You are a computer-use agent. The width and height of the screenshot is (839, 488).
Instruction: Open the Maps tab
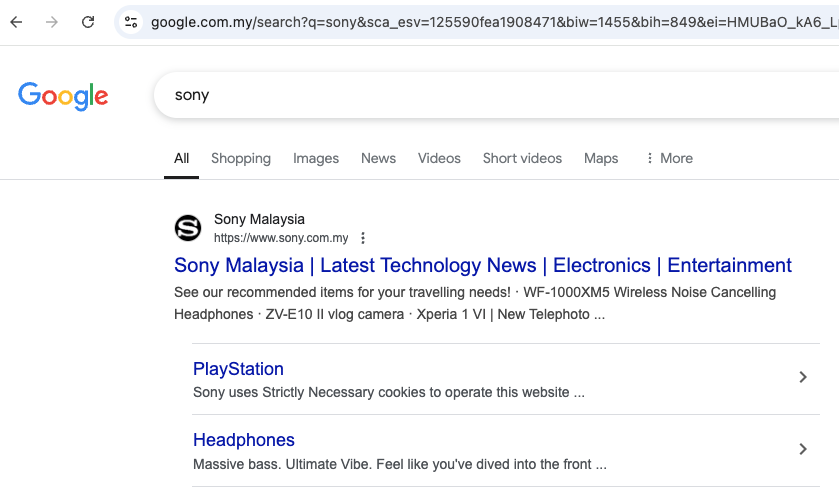point(601,158)
